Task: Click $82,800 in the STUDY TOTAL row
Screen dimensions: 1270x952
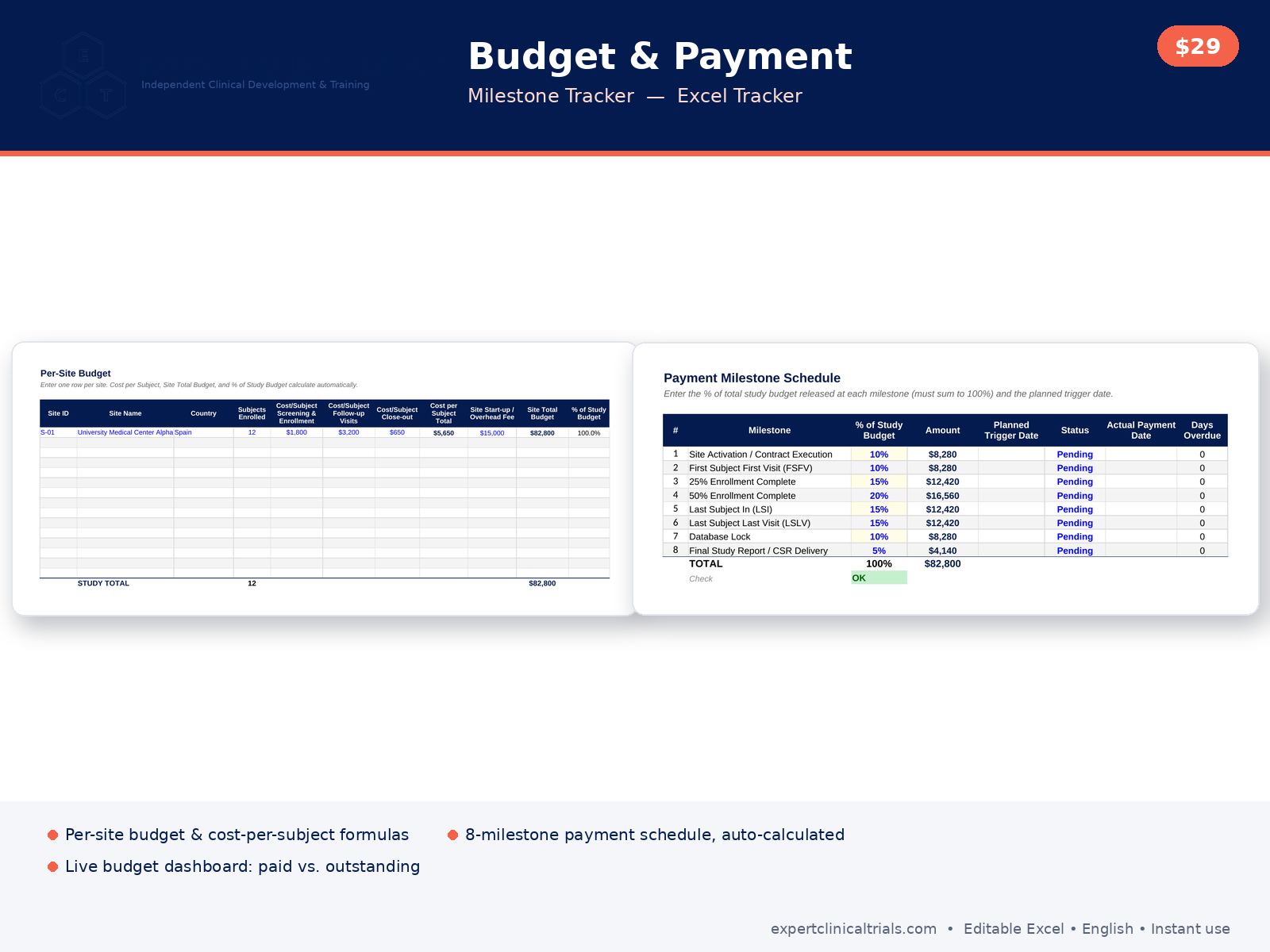Action: click(542, 583)
